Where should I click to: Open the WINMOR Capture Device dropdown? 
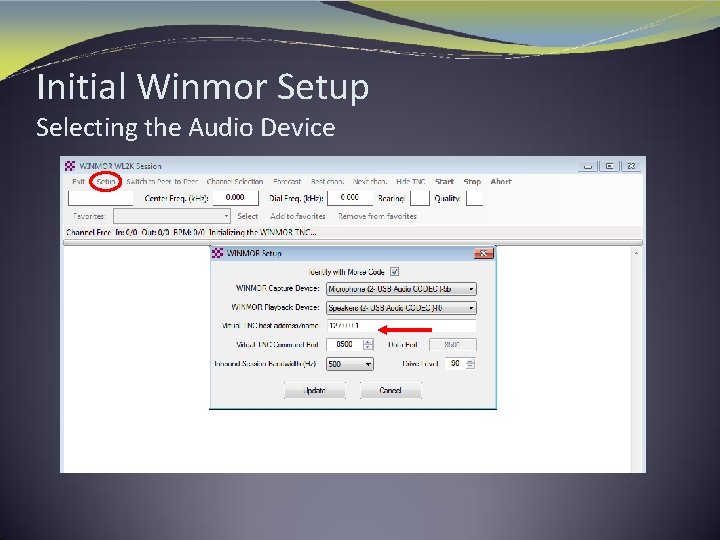[x=401, y=289]
